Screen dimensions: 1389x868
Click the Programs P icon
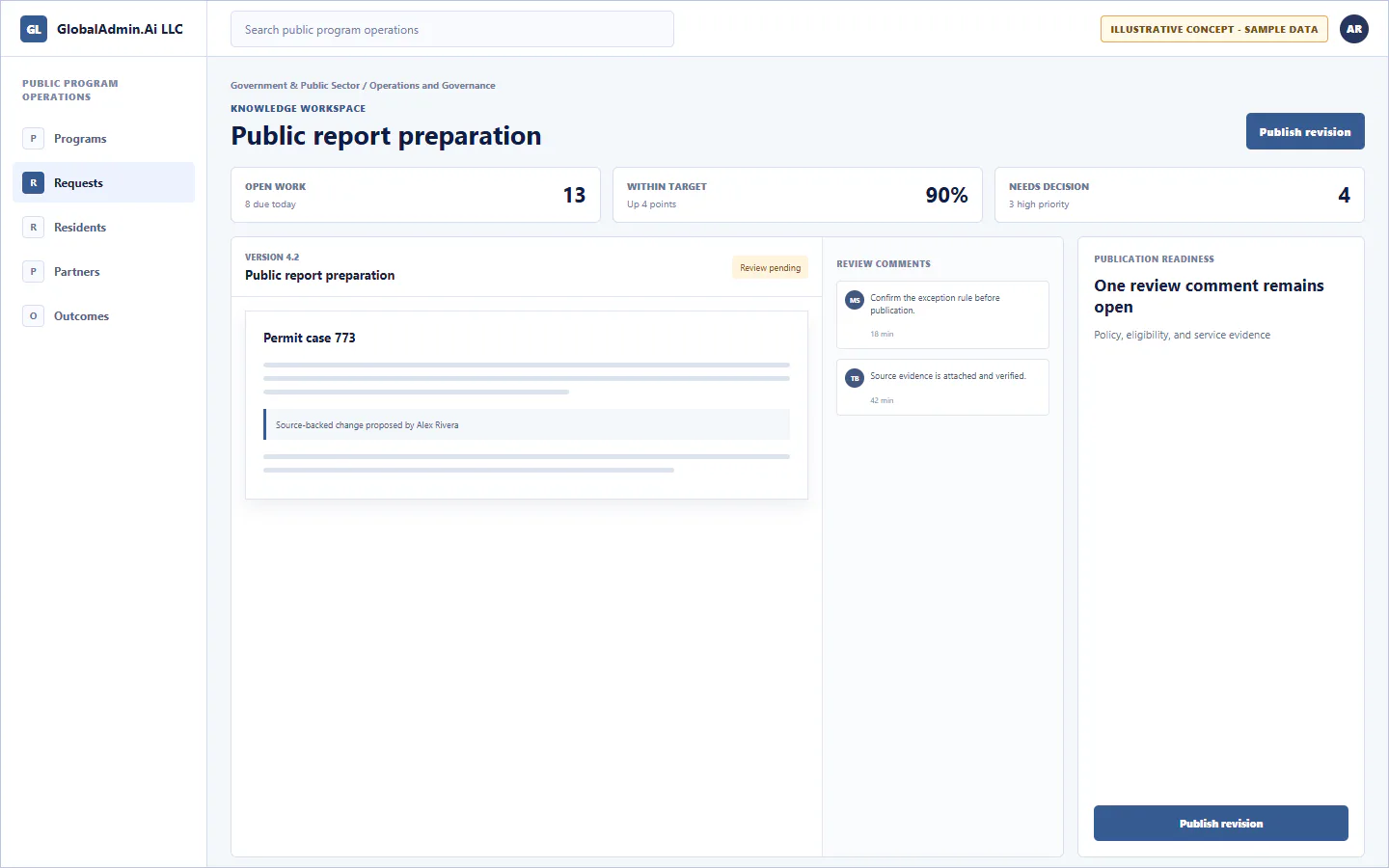[x=33, y=138]
